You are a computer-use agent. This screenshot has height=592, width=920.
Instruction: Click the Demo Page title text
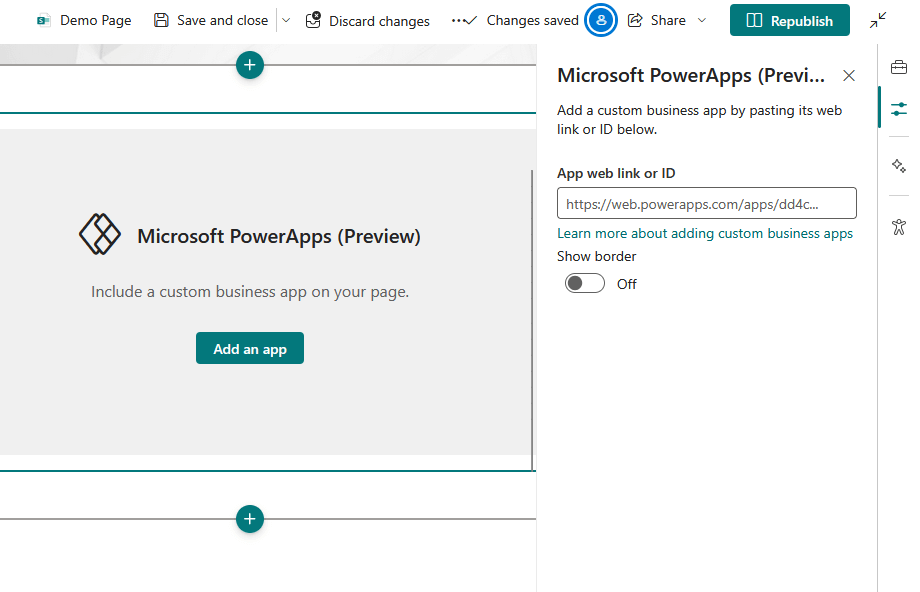pos(96,21)
